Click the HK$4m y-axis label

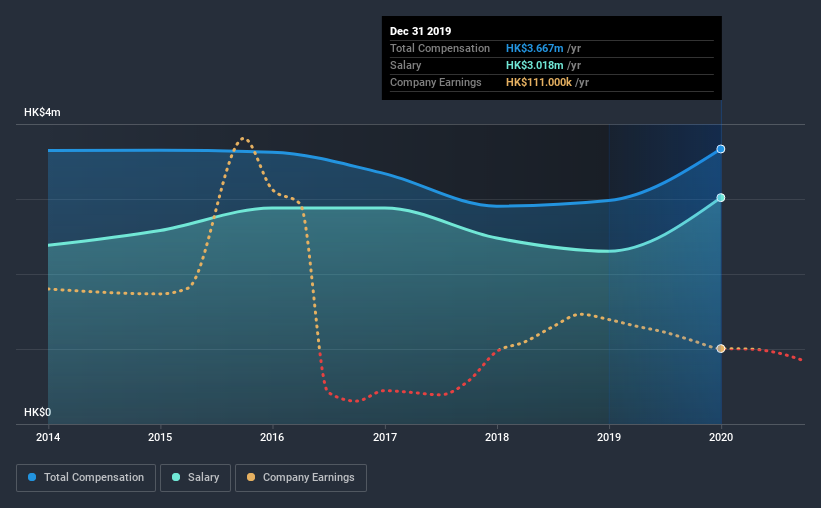coord(42,113)
